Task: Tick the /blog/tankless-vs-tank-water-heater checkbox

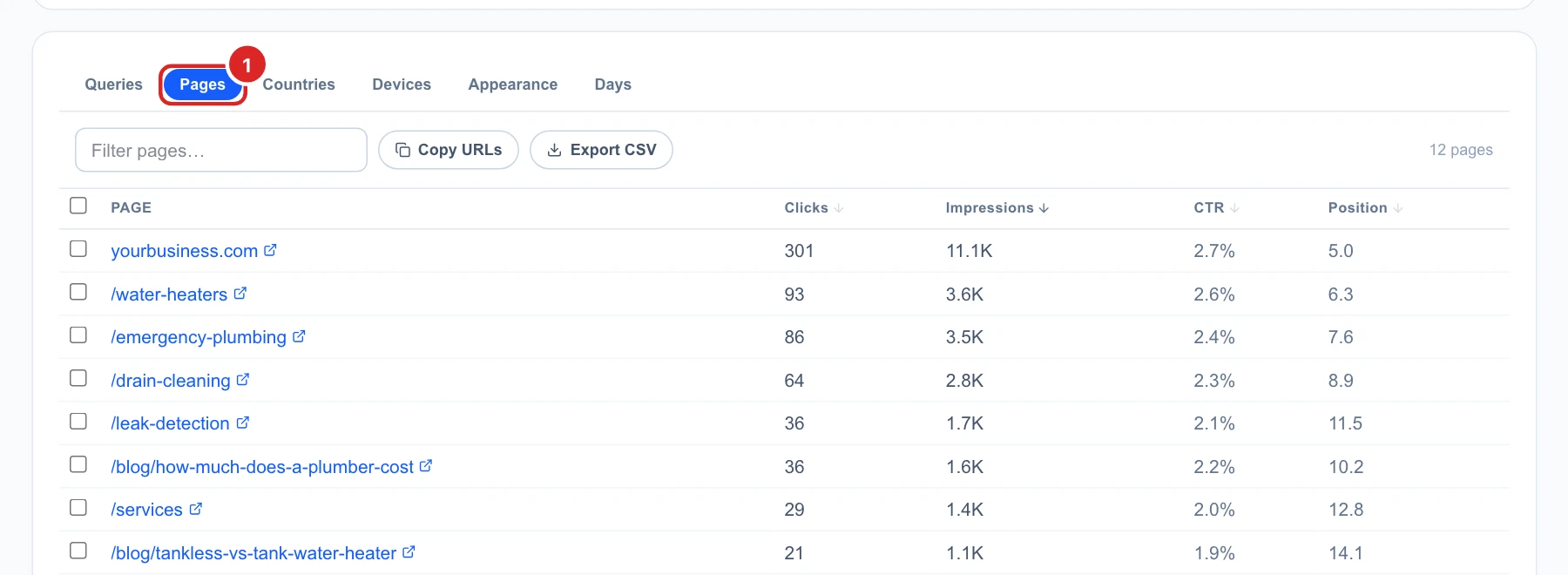Action: (78, 551)
